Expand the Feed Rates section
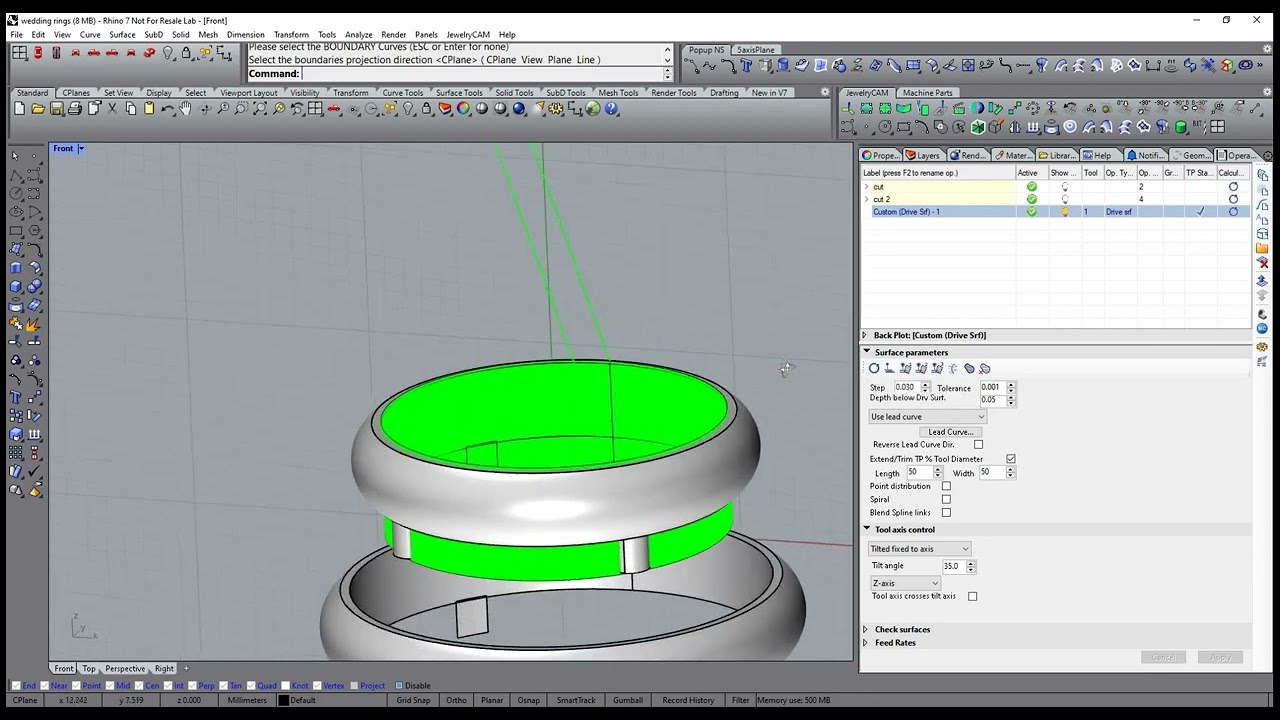This screenshot has width=1280, height=720. pyautogui.click(x=866, y=643)
